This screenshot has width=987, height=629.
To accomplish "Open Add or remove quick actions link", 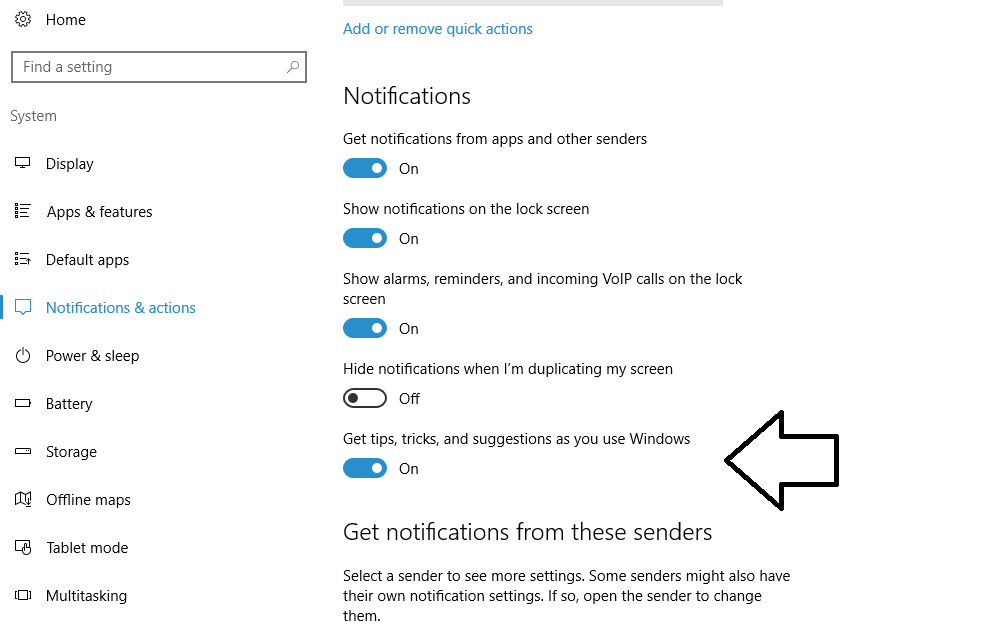I will 437,29.
